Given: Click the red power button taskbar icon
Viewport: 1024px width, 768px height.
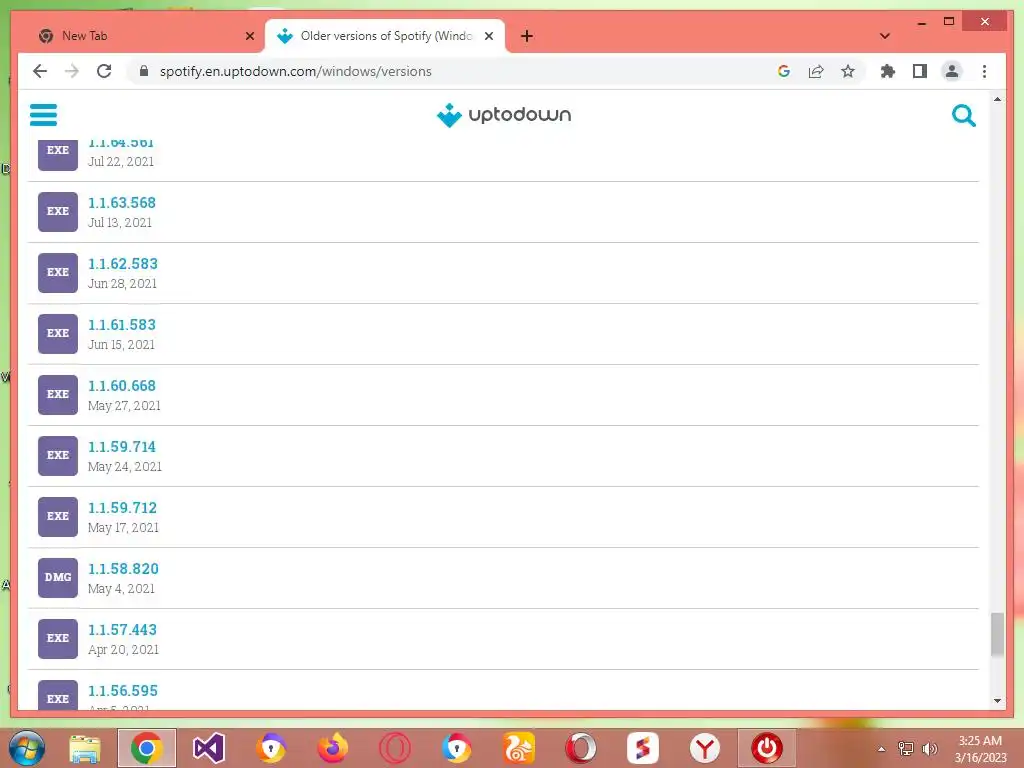Looking at the screenshot, I should (767, 748).
